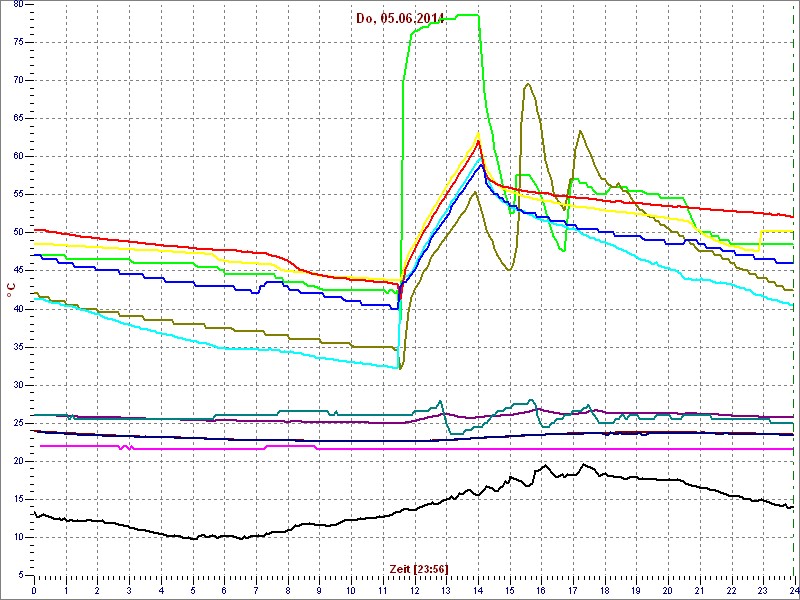Click hour 23 on the time axis
The height and width of the screenshot is (600, 800).
[x=764, y=590]
